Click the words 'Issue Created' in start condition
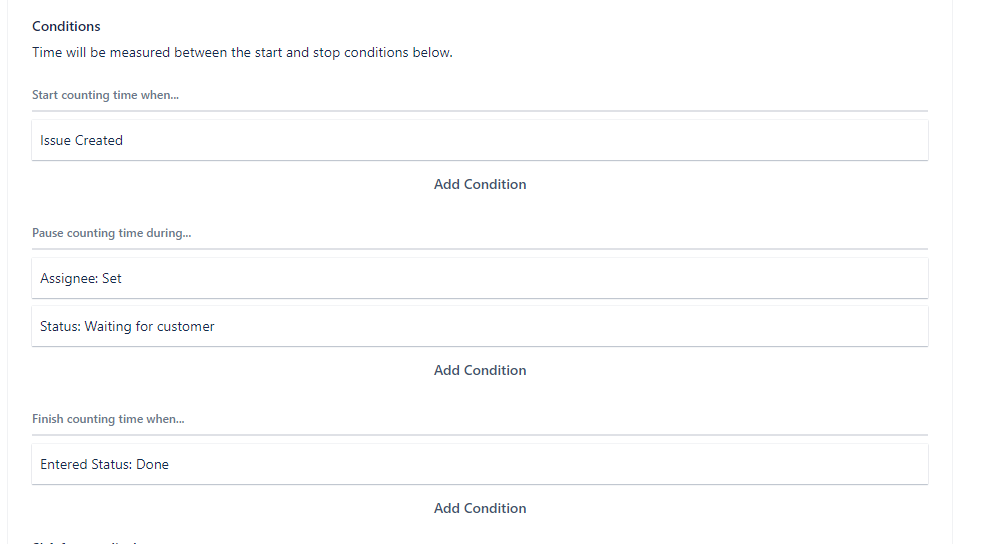Viewport: 981px width, 544px height. pyautogui.click(x=81, y=141)
